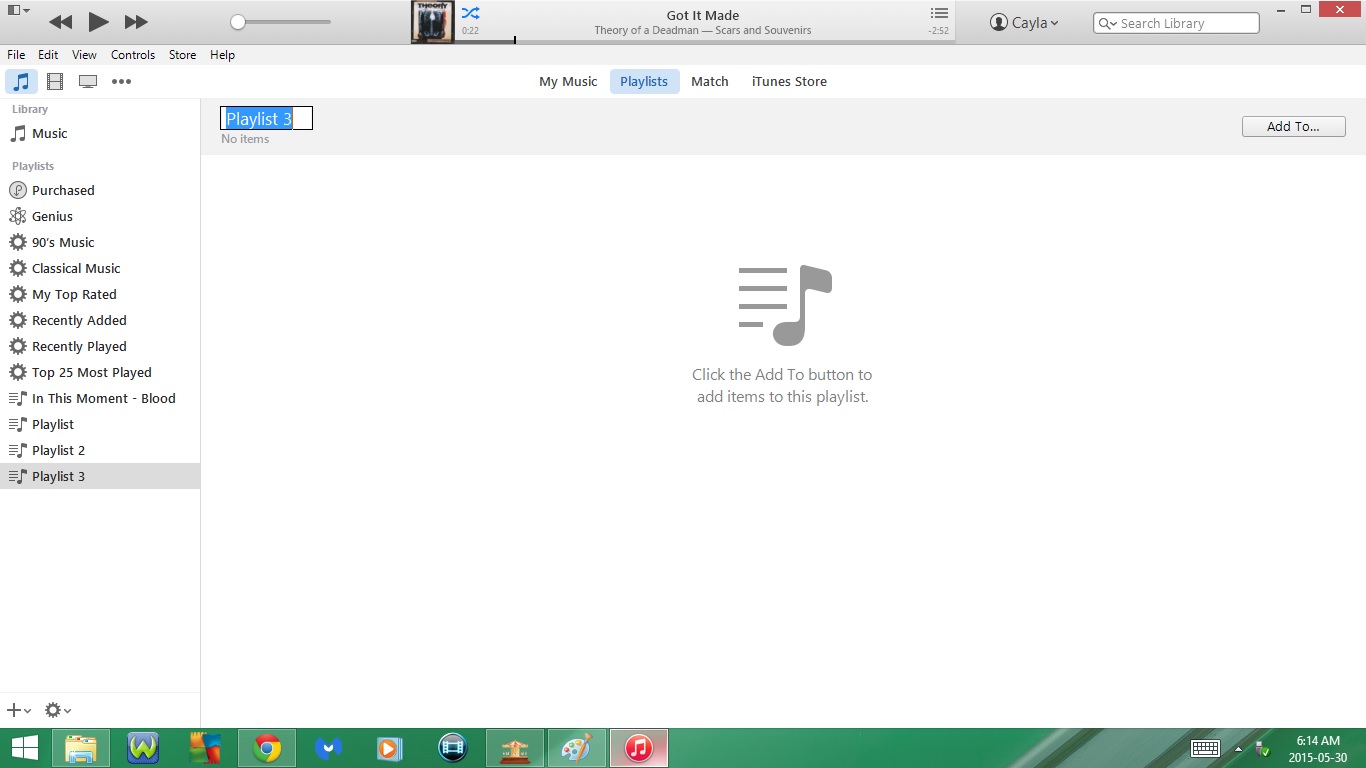1366x768 pixels.
Task: Open the film reel taskbar icon
Action: [x=453, y=748]
